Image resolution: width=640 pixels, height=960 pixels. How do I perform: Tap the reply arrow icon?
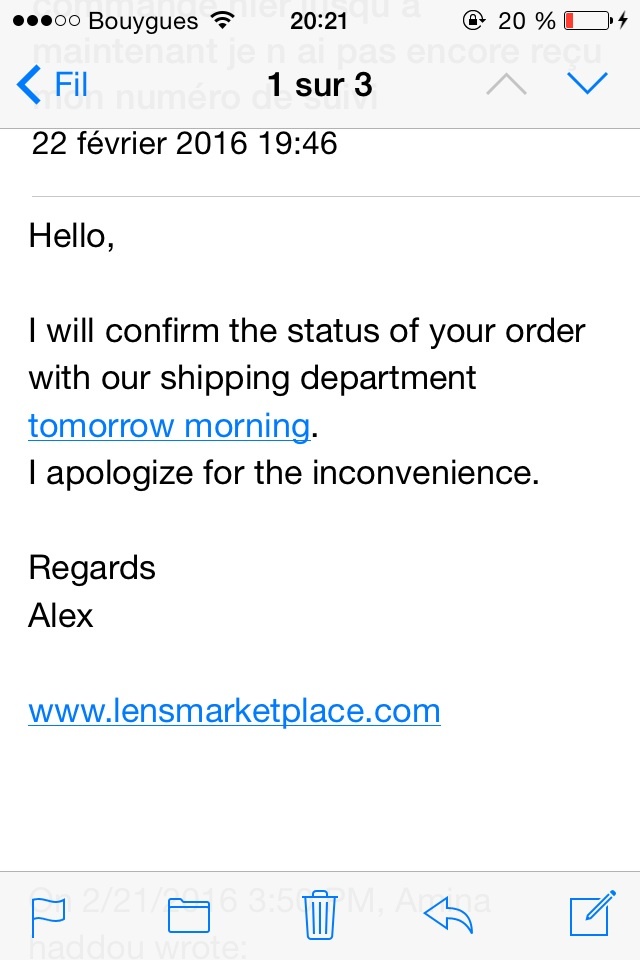point(448,913)
